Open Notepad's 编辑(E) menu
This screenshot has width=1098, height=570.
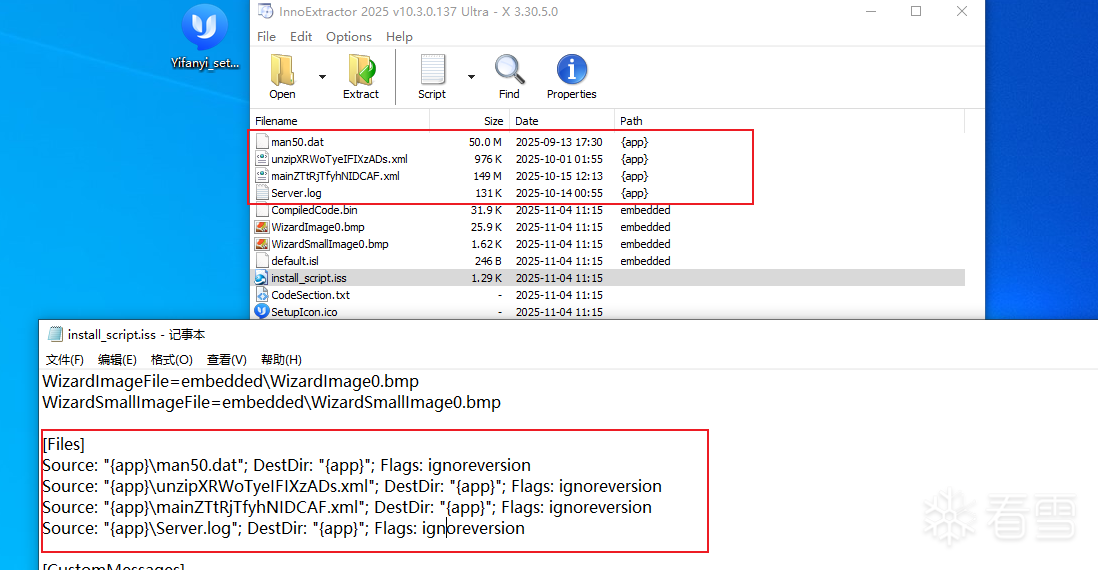point(117,359)
